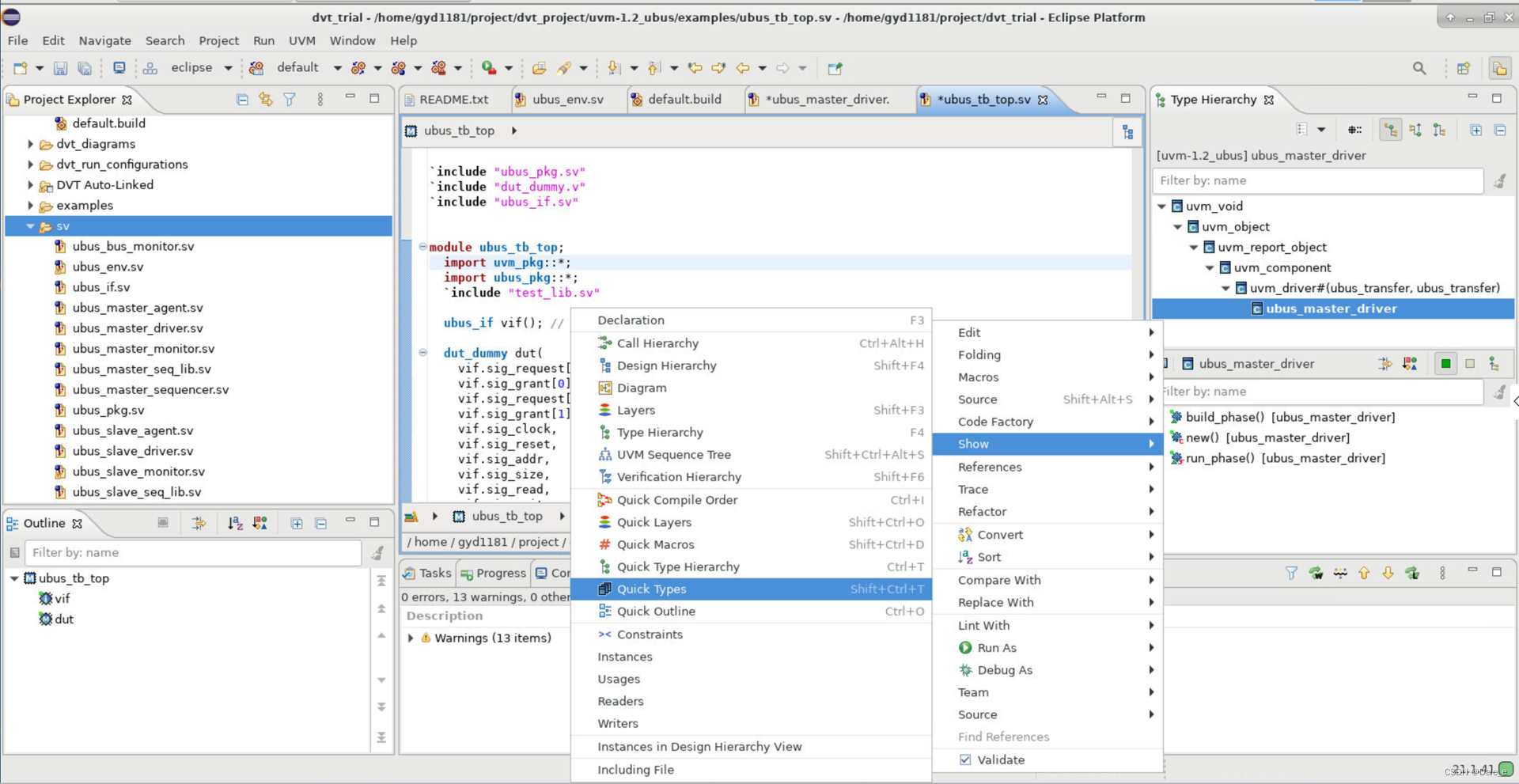1519x784 pixels.
Task: Collapse all in Project Explorer
Action: 242,100
